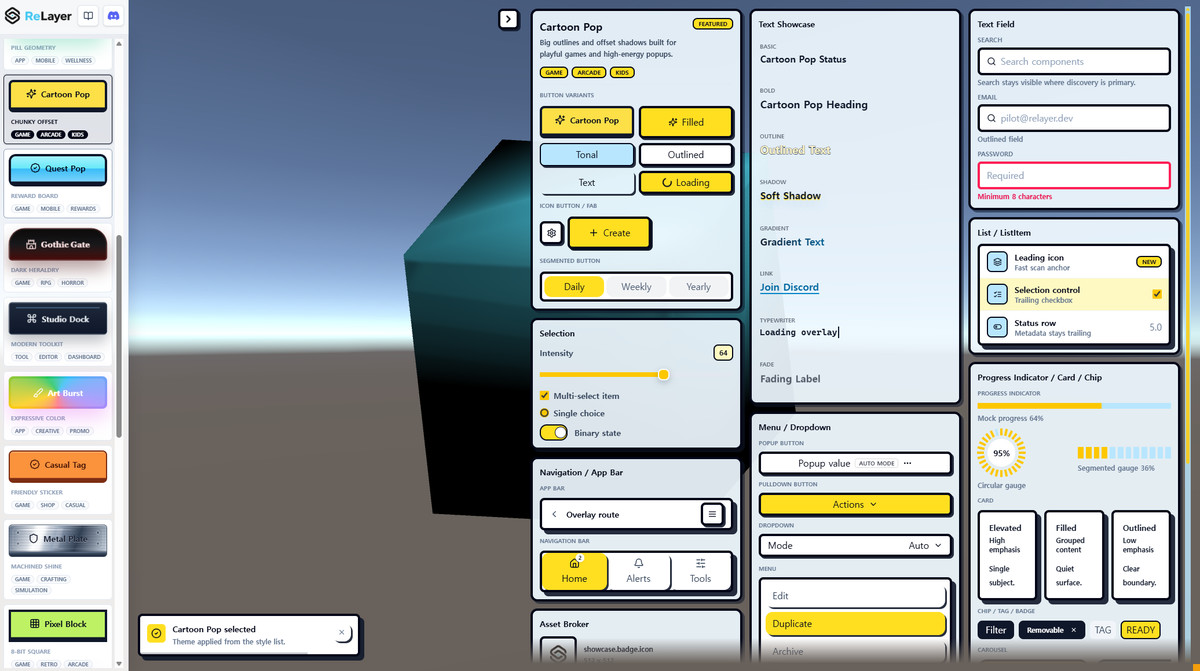Uncheck the Selection control trailing checkbox
1200x671 pixels.
pos(1157,294)
